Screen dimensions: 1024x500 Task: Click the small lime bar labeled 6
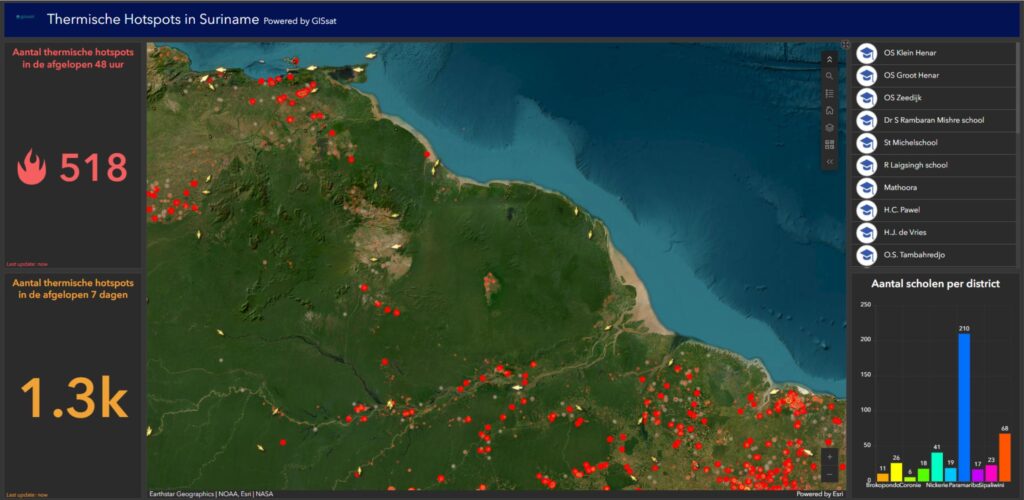coord(910,479)
